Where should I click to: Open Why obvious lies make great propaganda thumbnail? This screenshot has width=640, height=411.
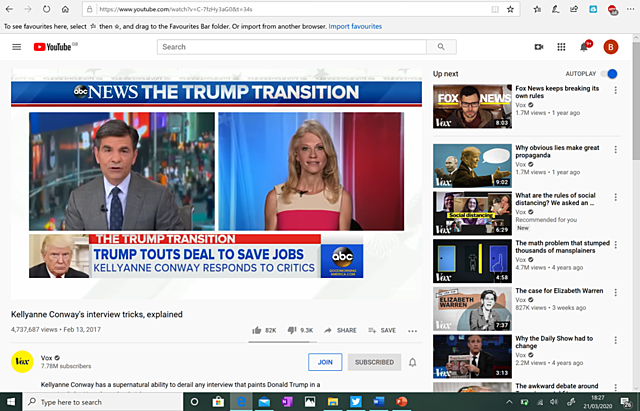coord(472,166)
